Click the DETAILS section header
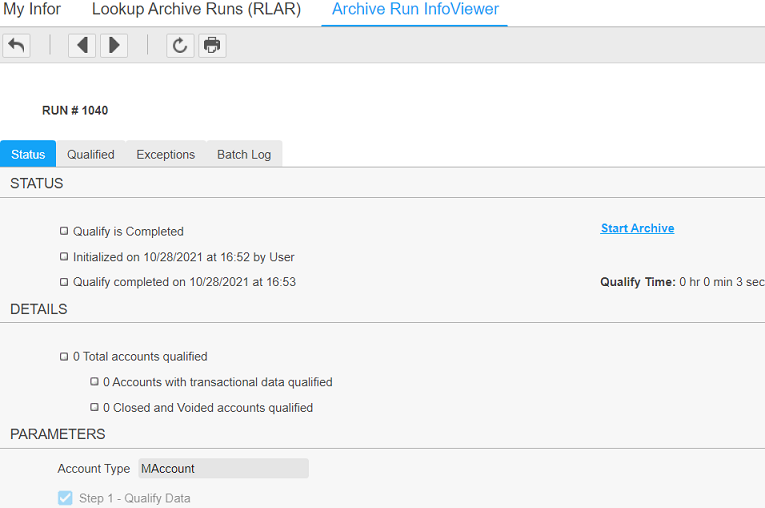This screenshot has width=765, height=508. (x=39, y=310)
